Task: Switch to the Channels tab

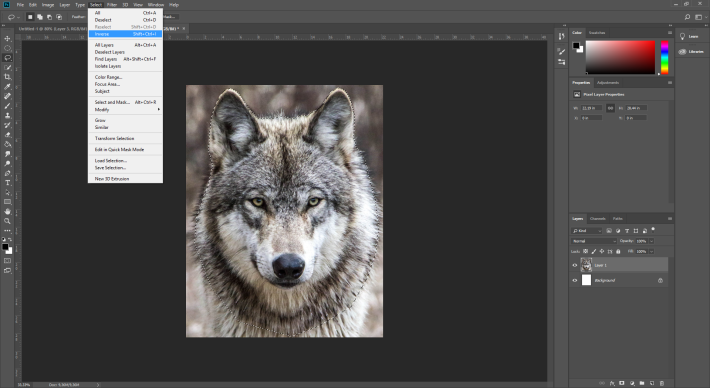Action: tap(598, 218)
